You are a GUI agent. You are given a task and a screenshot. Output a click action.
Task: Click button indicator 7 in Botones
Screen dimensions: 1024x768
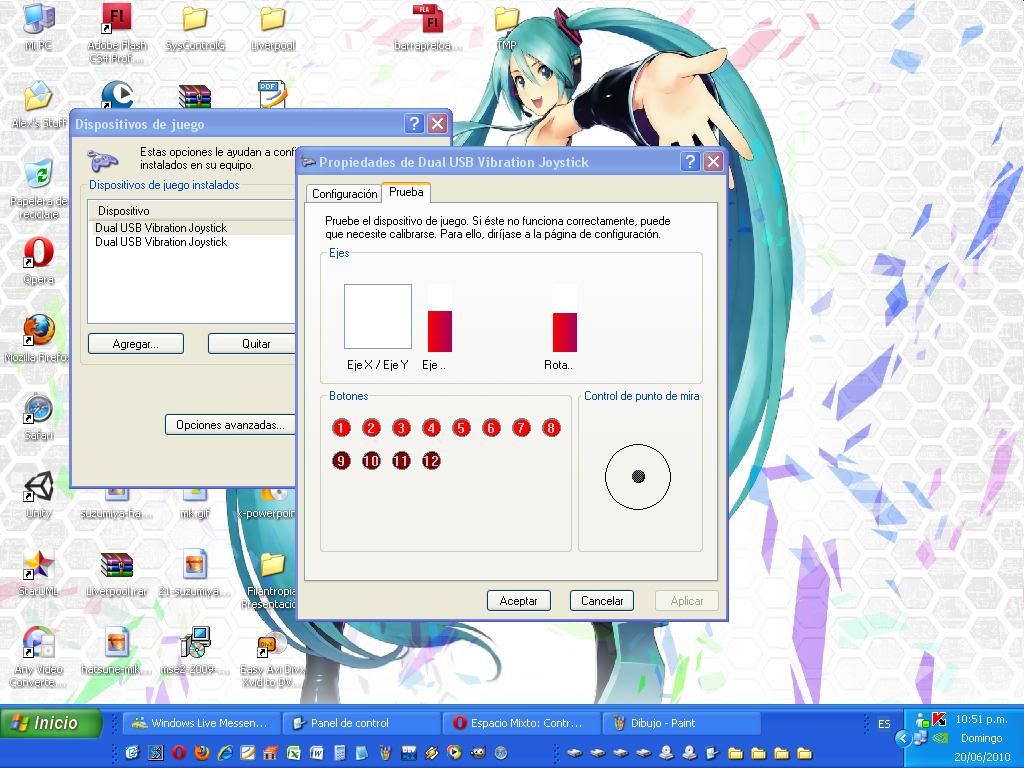click(521, 428)
